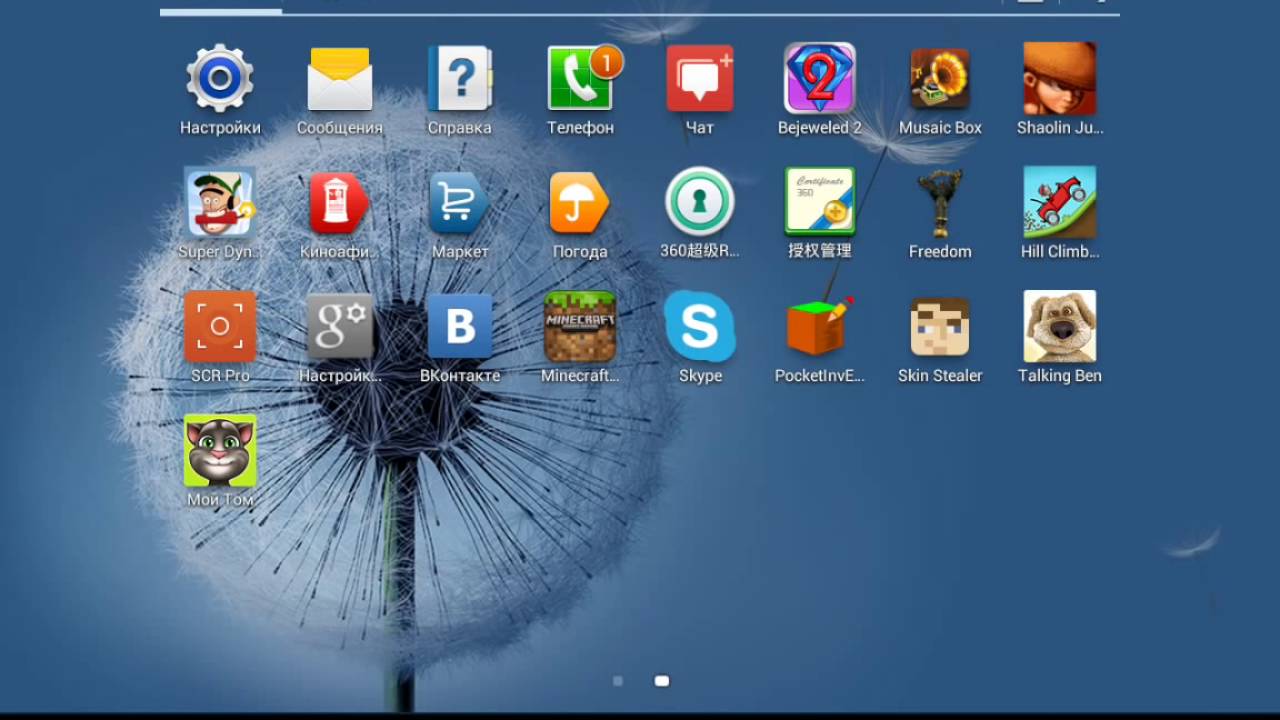
Task: Launch the 360 root app
Action: tap(700, 202)
